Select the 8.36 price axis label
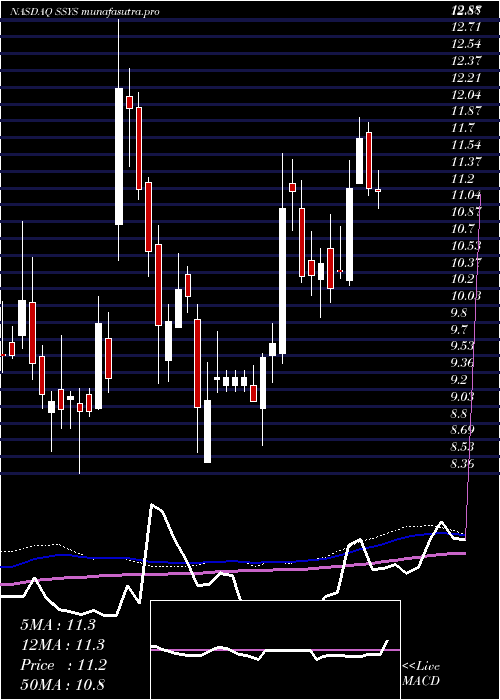500x700 pixels. coord(463,464)
